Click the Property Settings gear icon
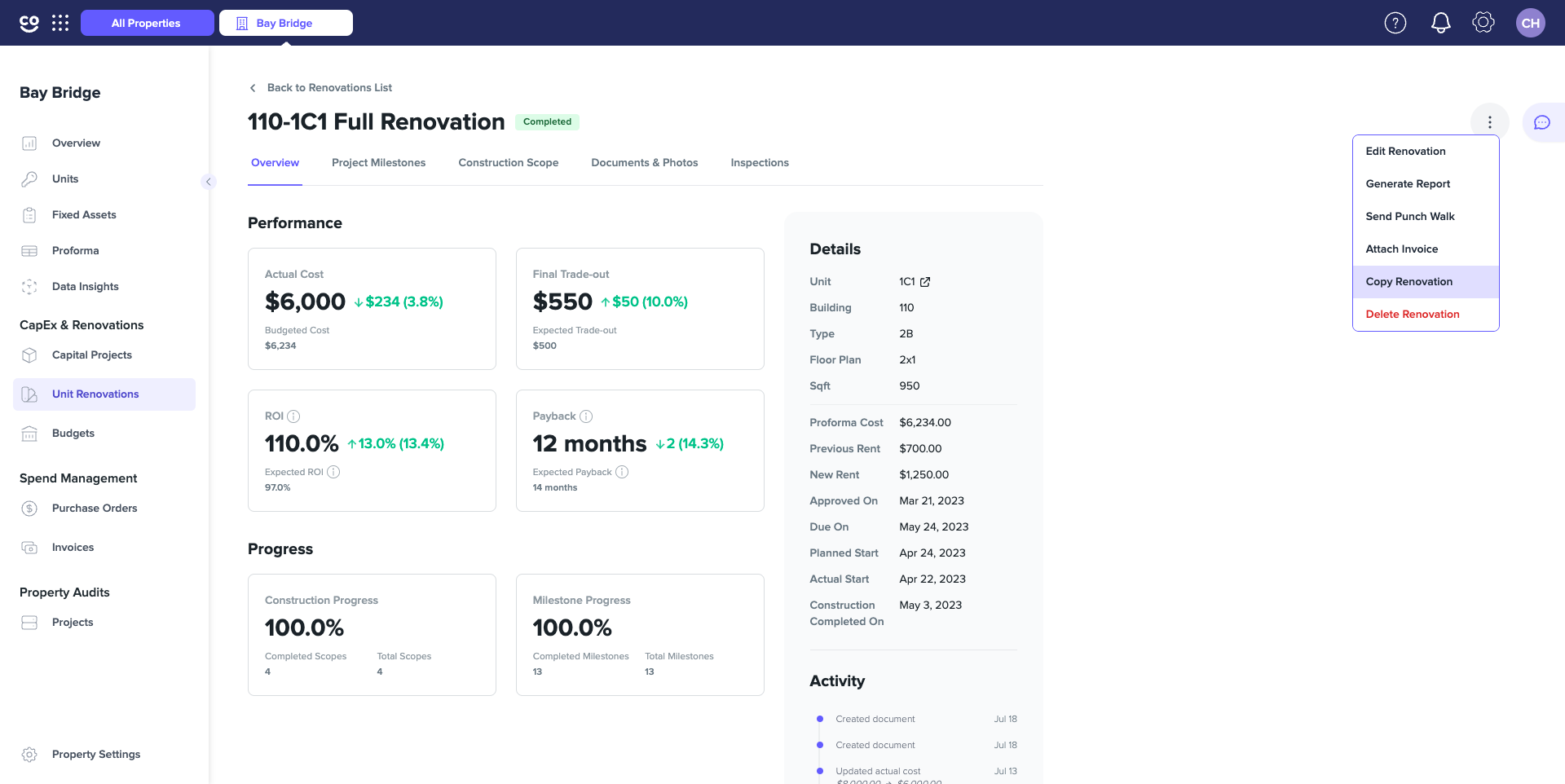Screen dimensions: 1565x784 coord(29,755)
